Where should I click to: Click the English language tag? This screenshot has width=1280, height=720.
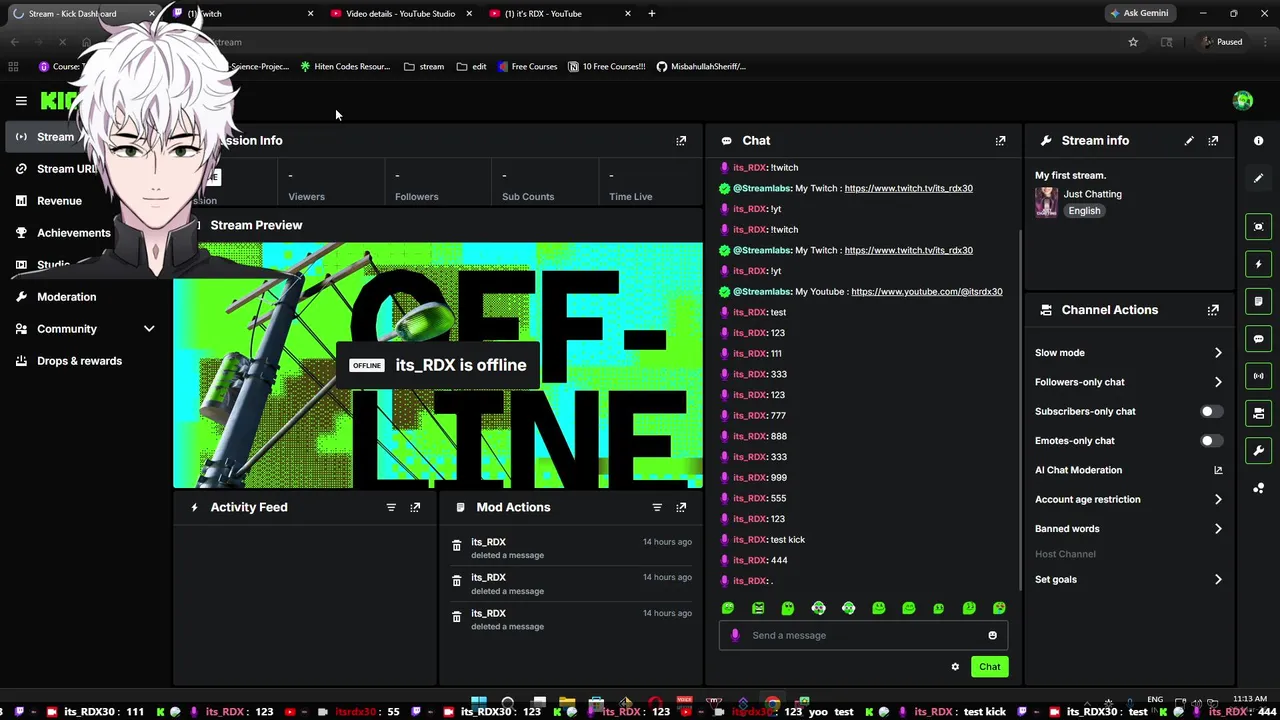[1084, 211]
